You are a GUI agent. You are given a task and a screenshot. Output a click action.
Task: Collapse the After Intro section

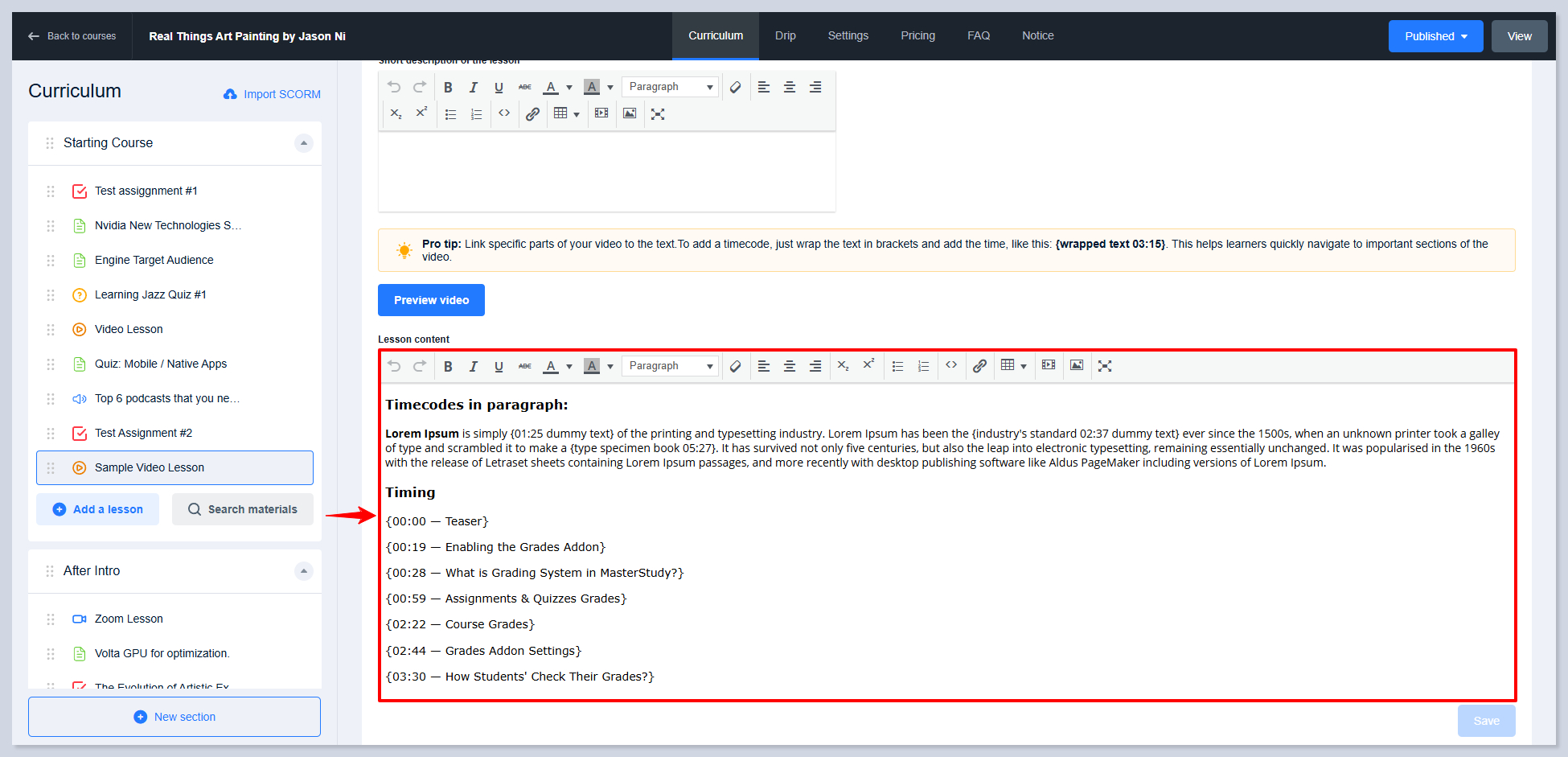pos(303,571)
